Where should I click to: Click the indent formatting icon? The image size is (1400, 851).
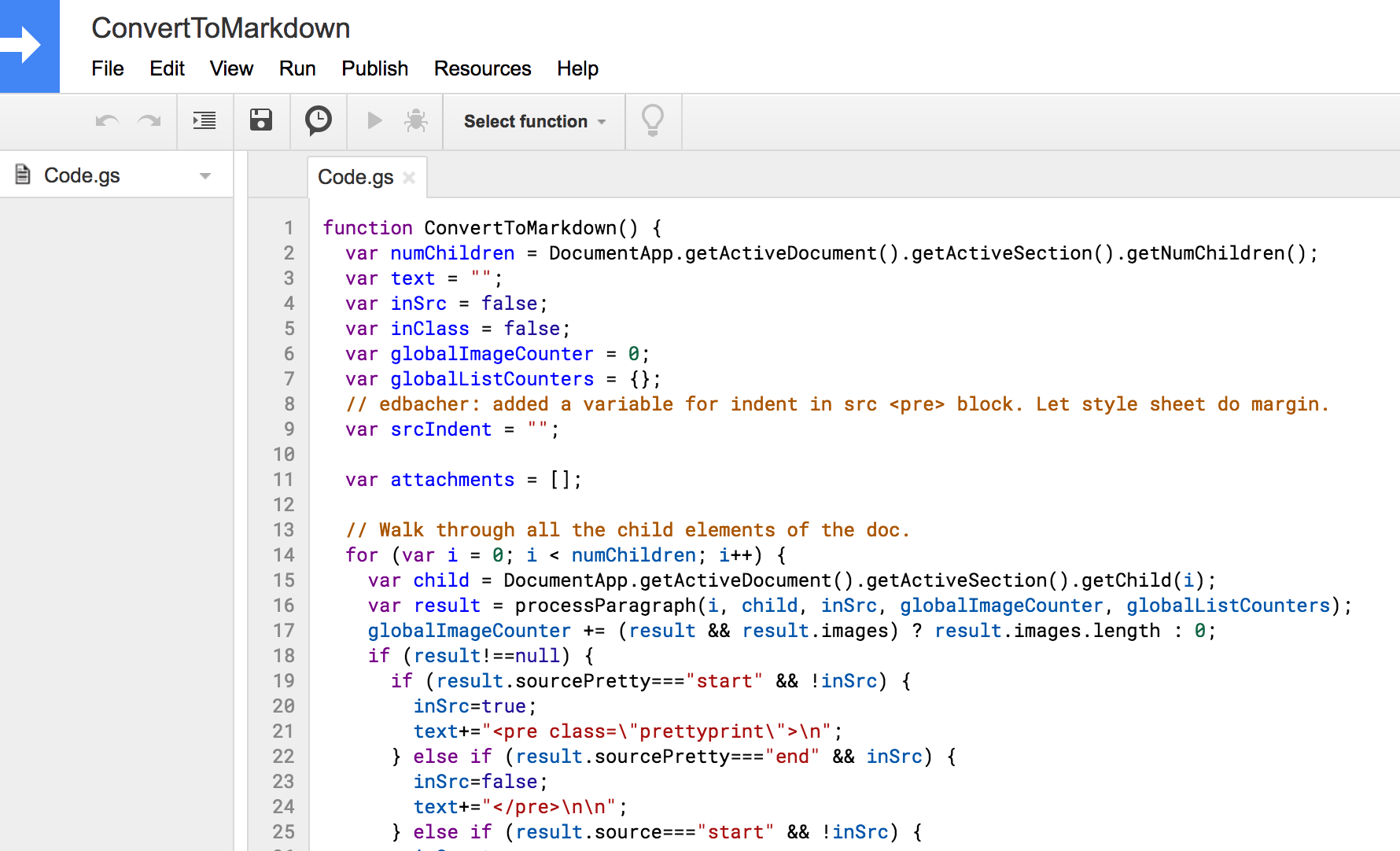(204, 121)
